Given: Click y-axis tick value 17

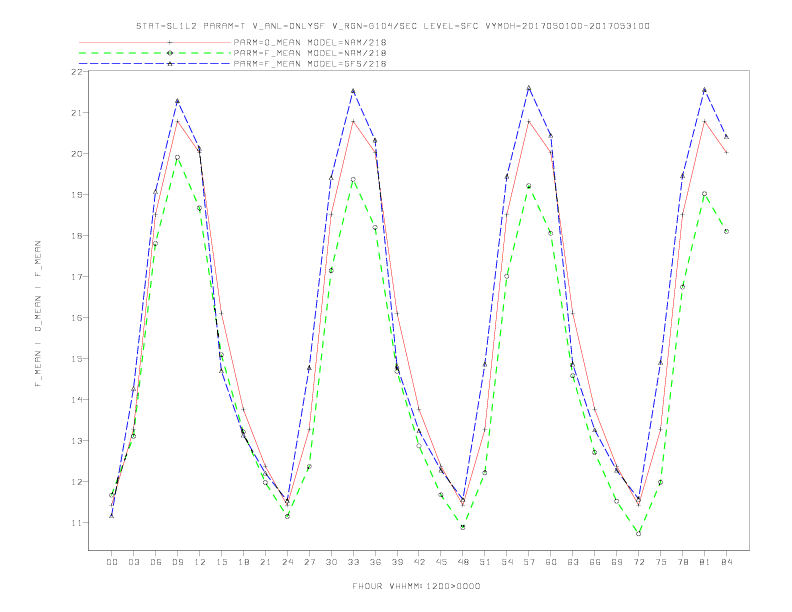Looking at the screenshot, I should click(77, 277).
